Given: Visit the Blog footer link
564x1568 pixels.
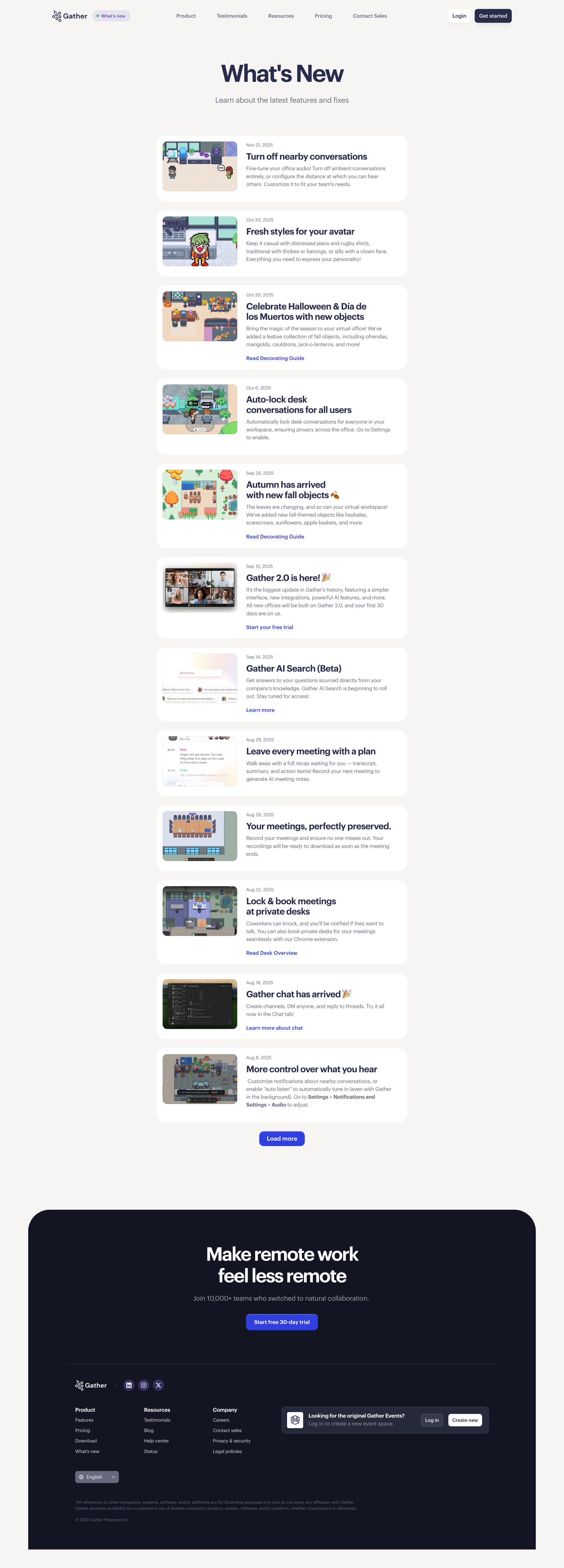Looking at the screenshot, I should coord(149,1430).
